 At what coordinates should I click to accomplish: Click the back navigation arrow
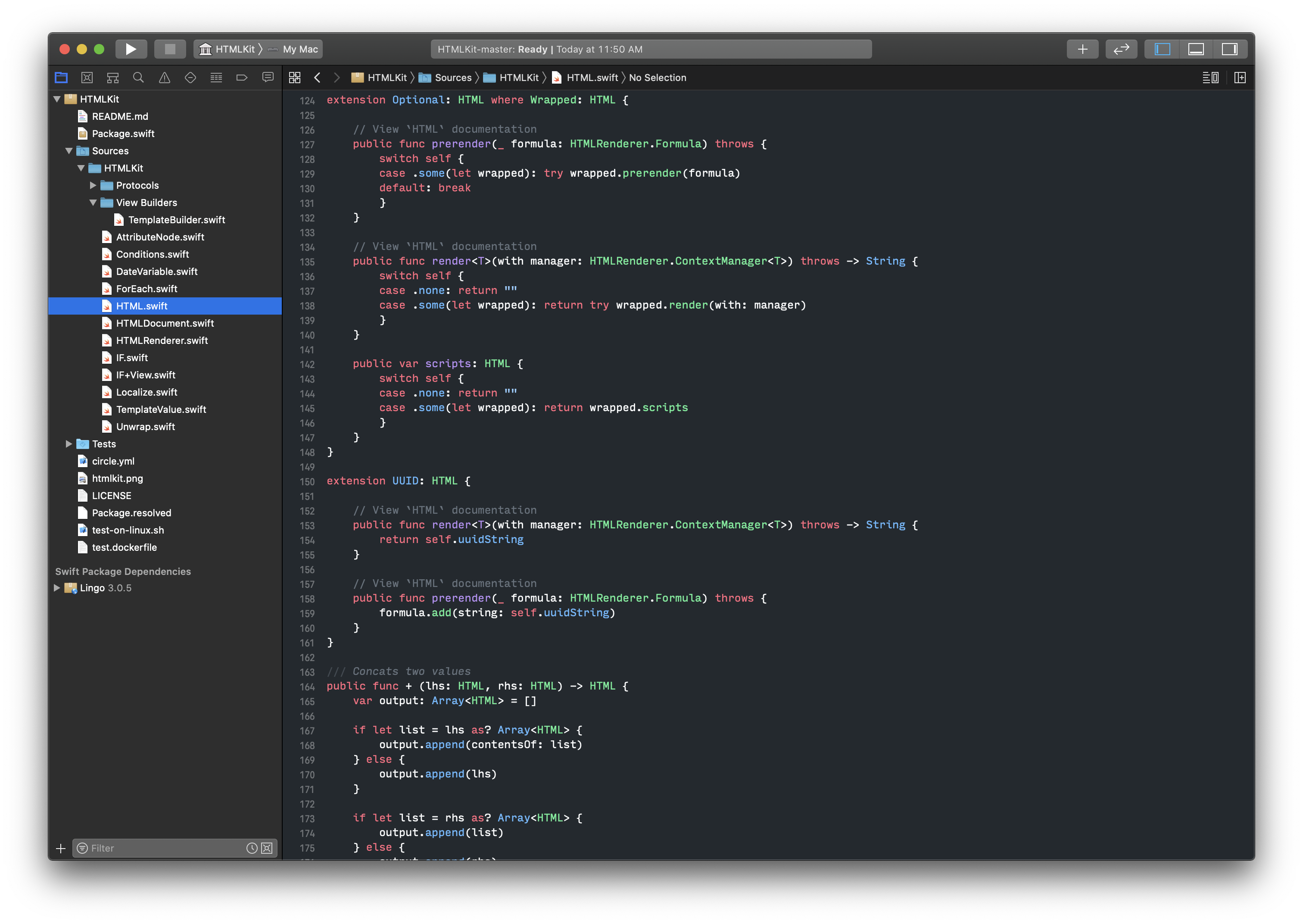(317, 77)
